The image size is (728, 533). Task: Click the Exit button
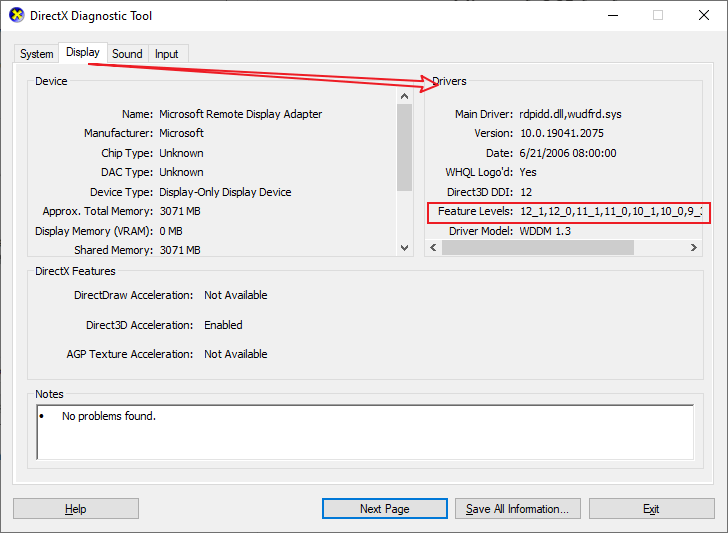[651, 509]
